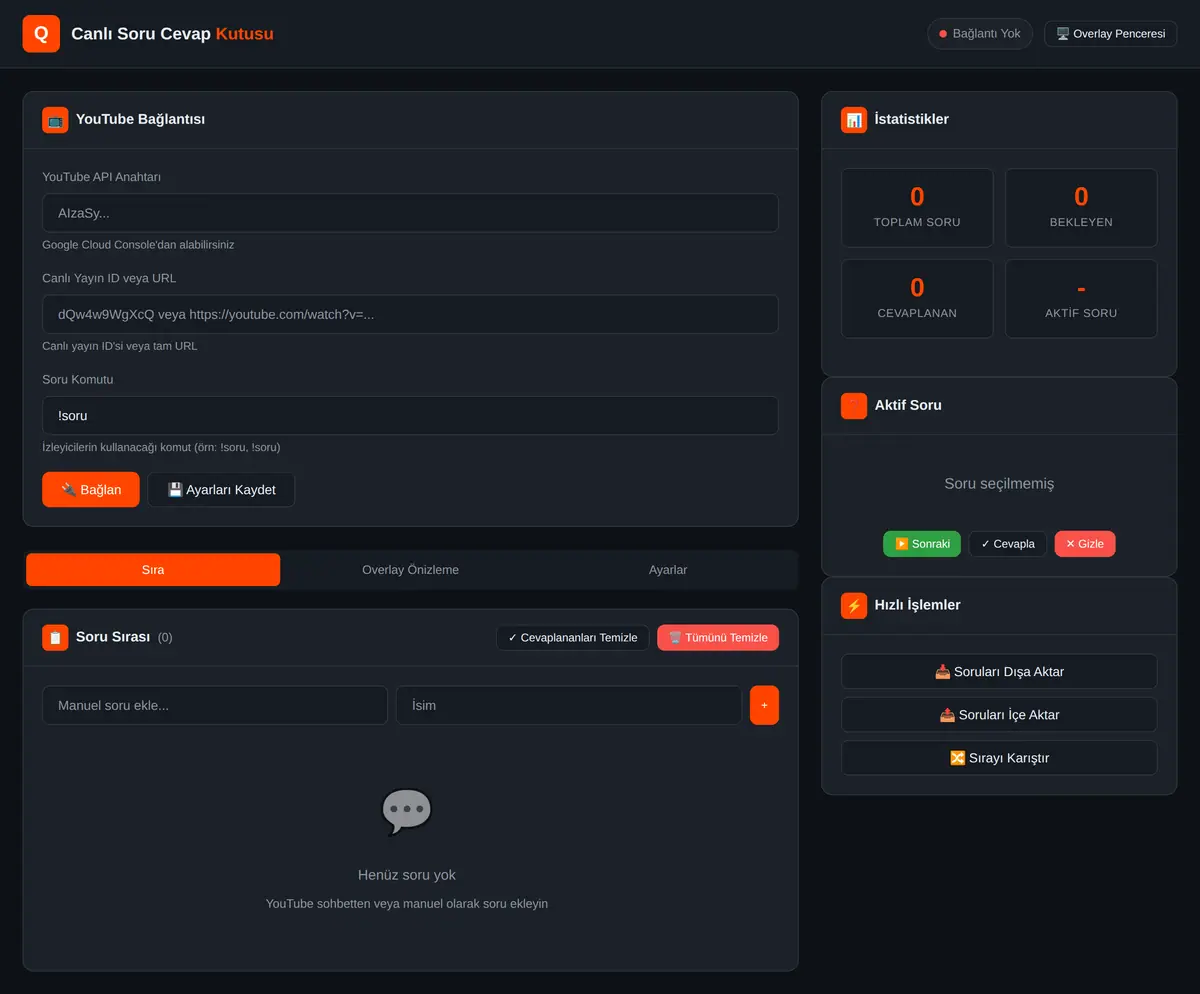The height and width of the screenshot is (994, 1200).
Task: Click the Bekleyen stat card
Action: [1081, 208]
